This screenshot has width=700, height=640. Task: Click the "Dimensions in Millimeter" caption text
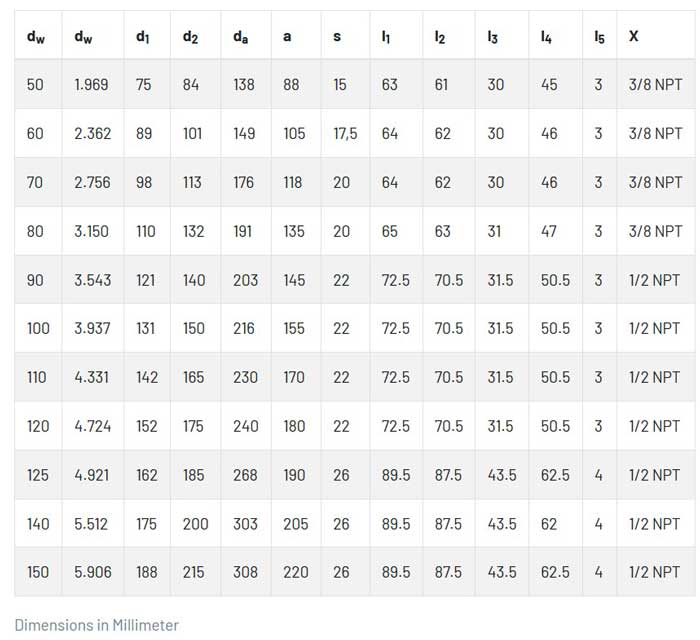pyautogui.click(x=96, y=624)
